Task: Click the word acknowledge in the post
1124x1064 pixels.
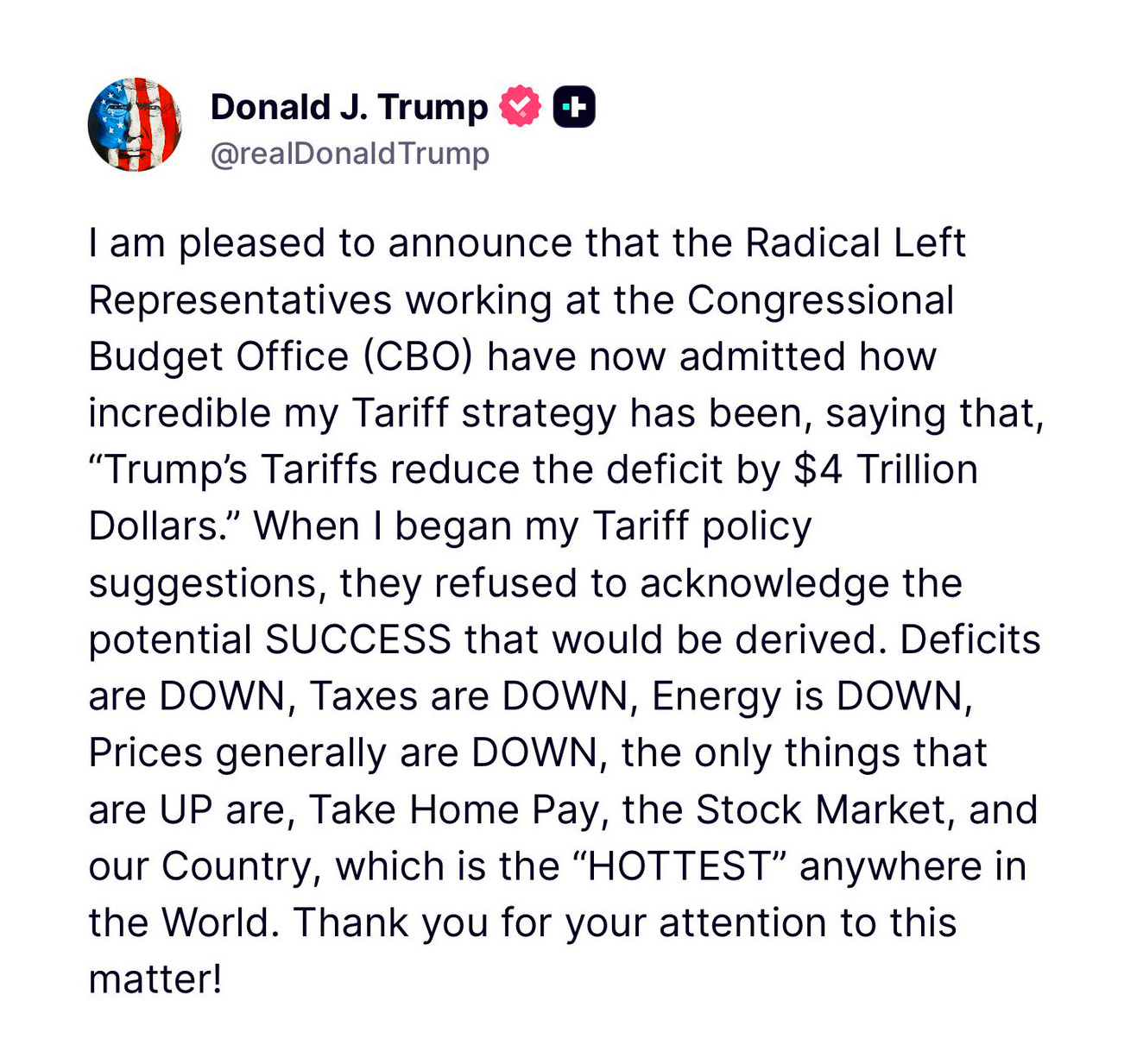Action: coord(765,584)
